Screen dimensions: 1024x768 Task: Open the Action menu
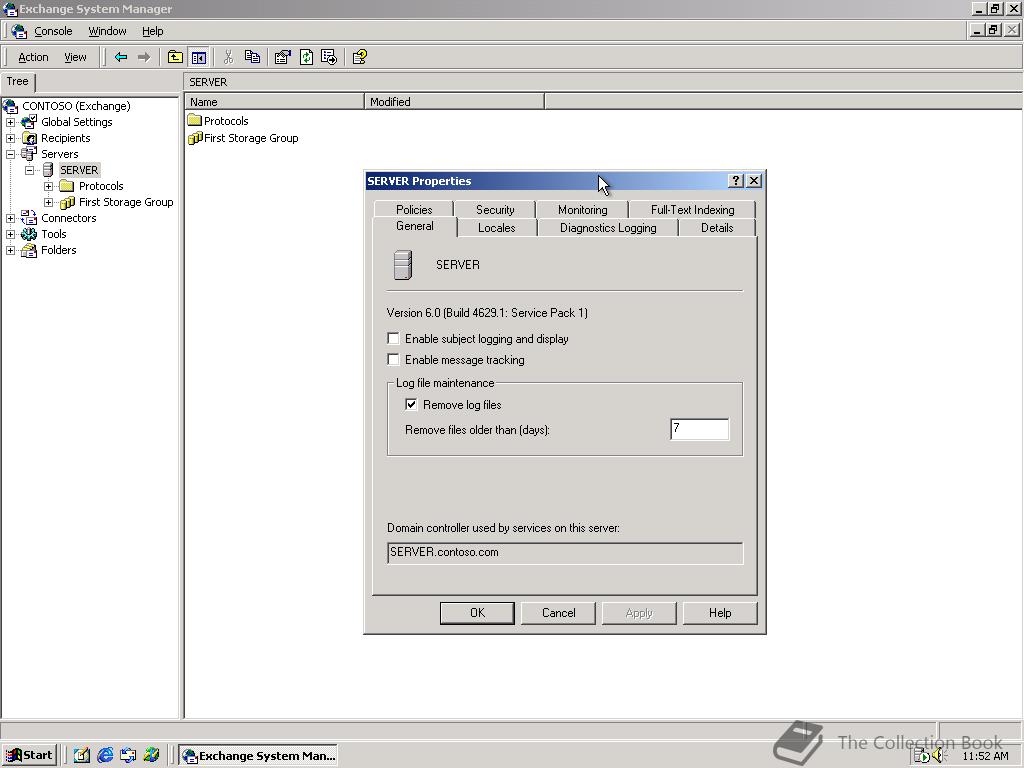pos(33,57)
